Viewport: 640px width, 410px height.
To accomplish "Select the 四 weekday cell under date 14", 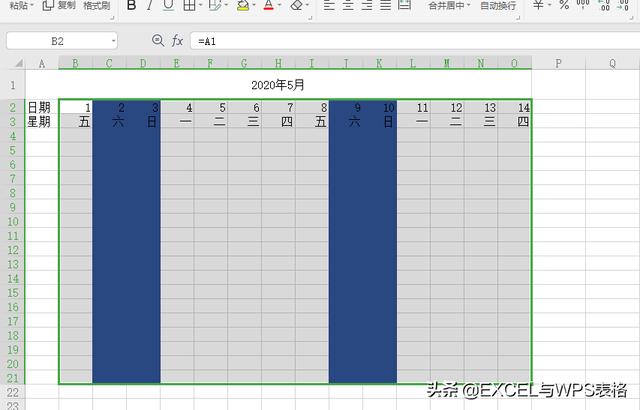I will 514,122.
